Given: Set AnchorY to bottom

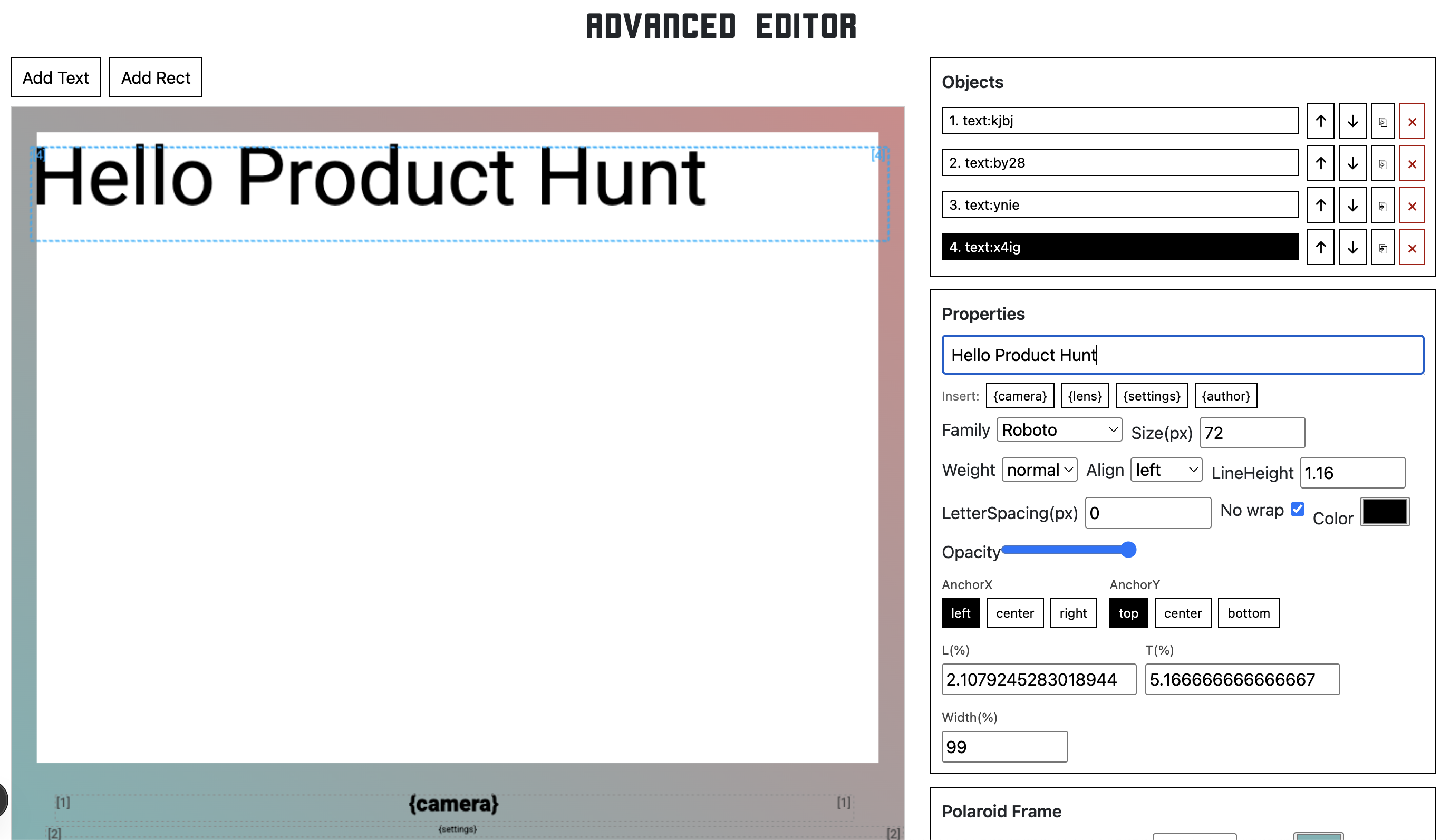Looking at the screenshot, I should 1249,613.
